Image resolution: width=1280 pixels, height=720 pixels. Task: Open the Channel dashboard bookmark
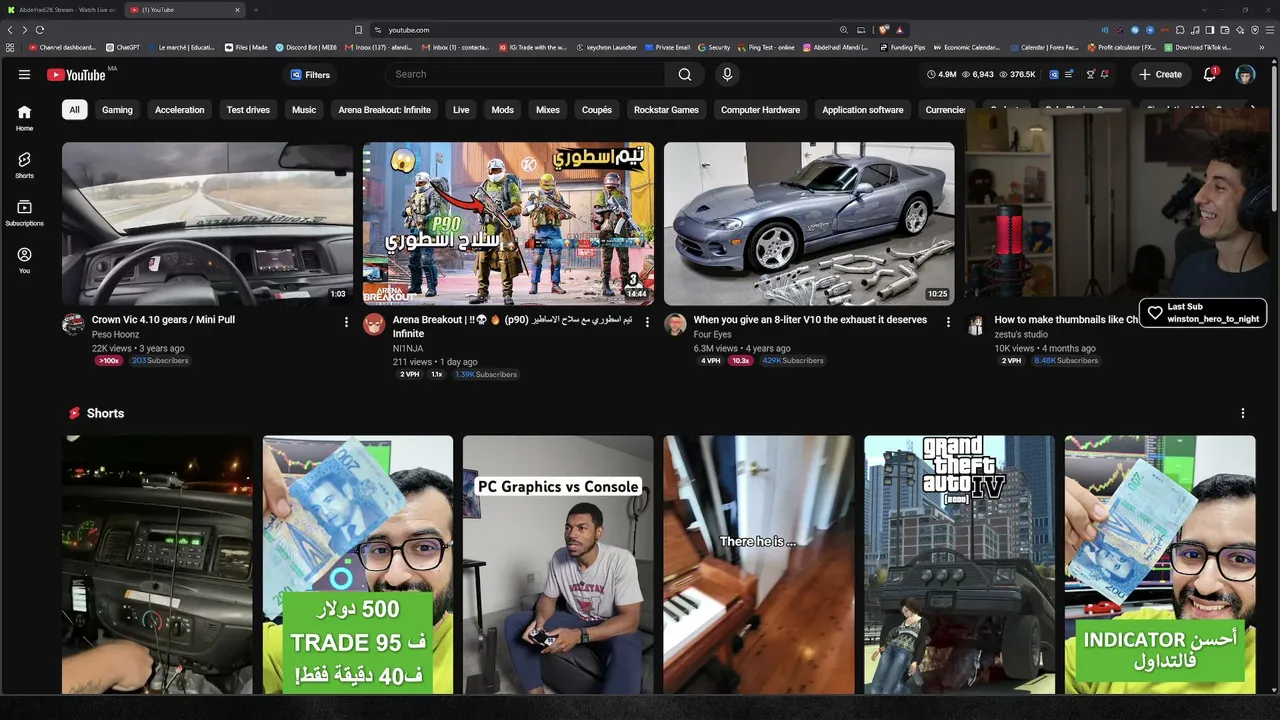click(63, 47)
